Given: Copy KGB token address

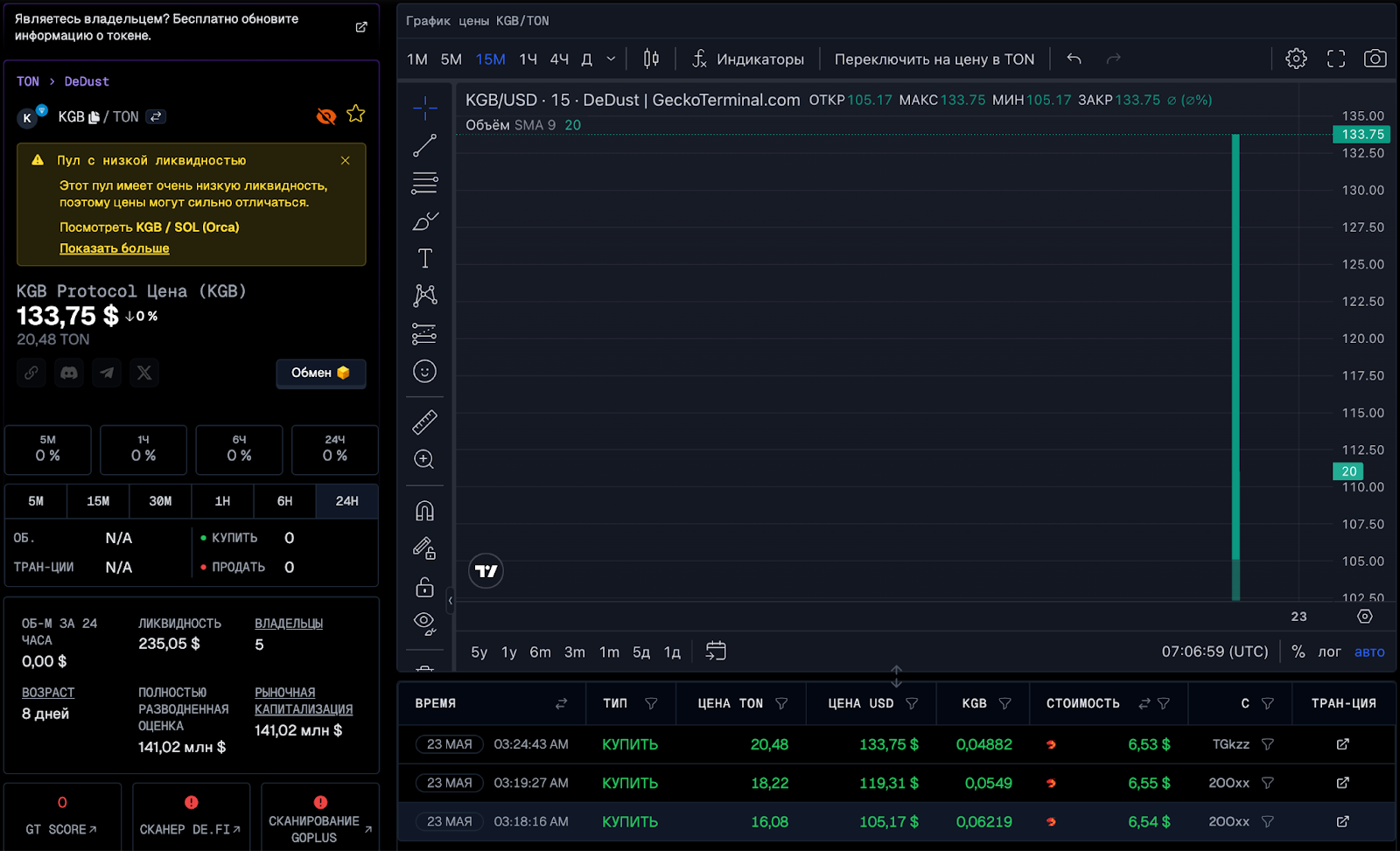Looking at the screenshot, I should 94,117.
